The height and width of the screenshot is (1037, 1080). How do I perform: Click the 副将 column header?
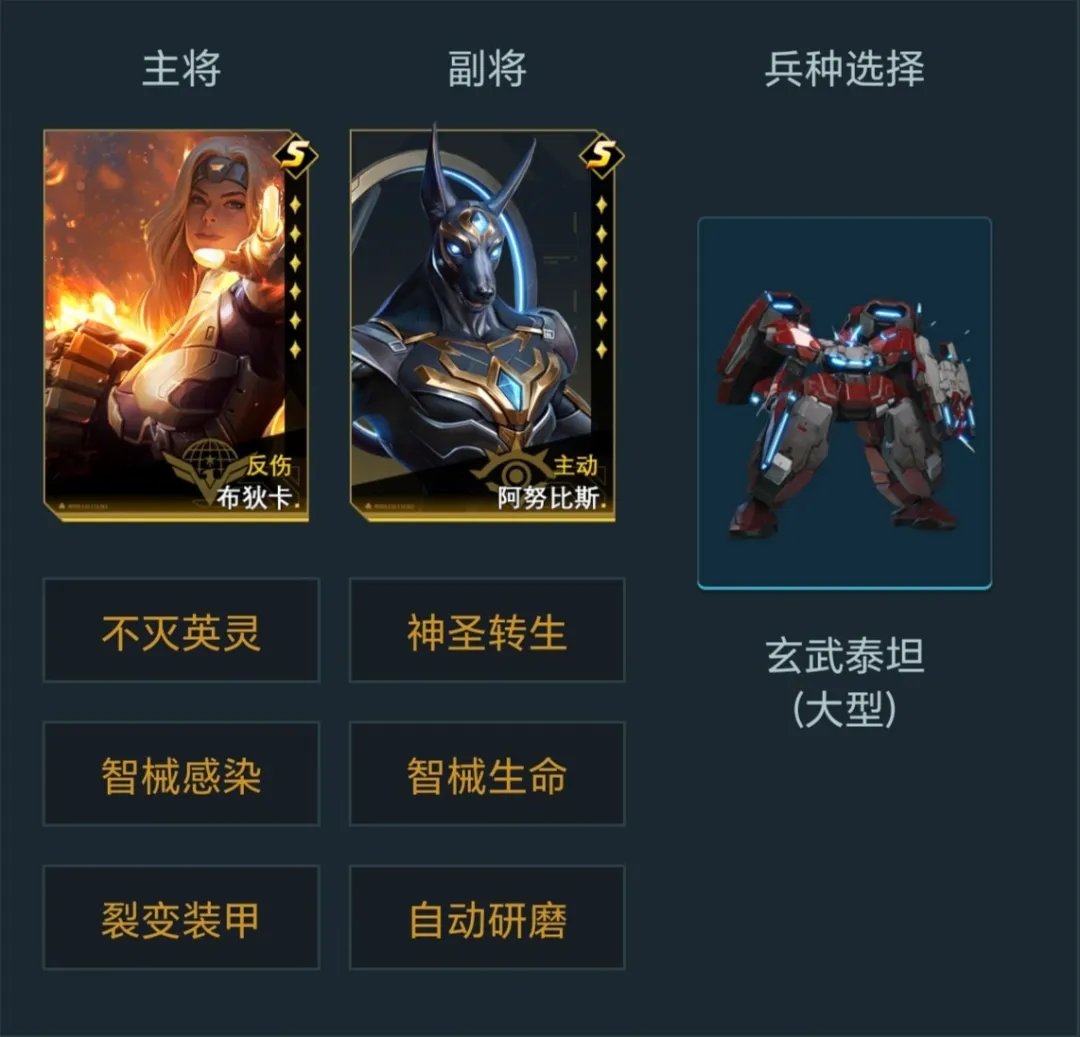(x=487, y=69)
